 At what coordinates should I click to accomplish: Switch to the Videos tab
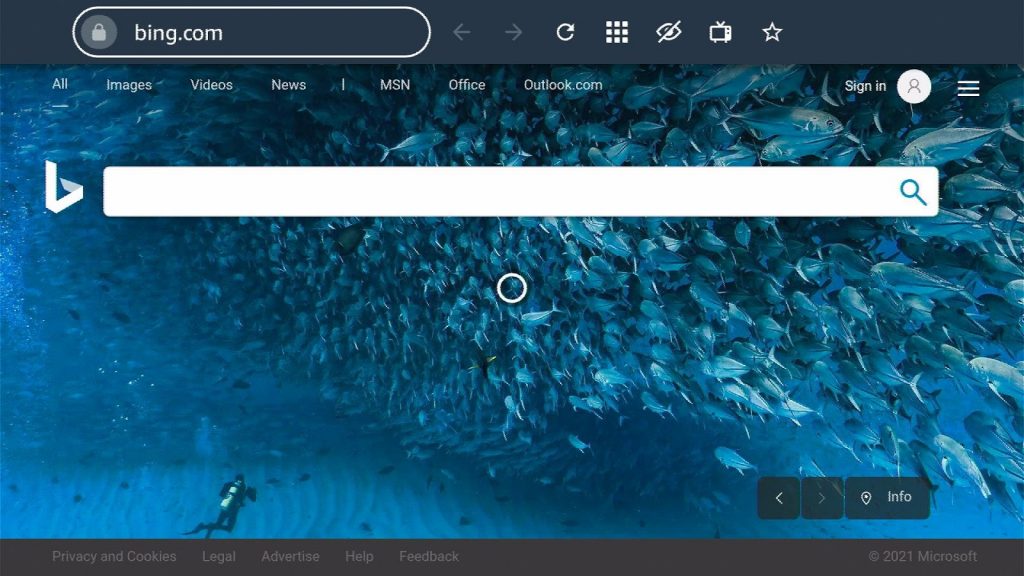click(x=212, y=85)
